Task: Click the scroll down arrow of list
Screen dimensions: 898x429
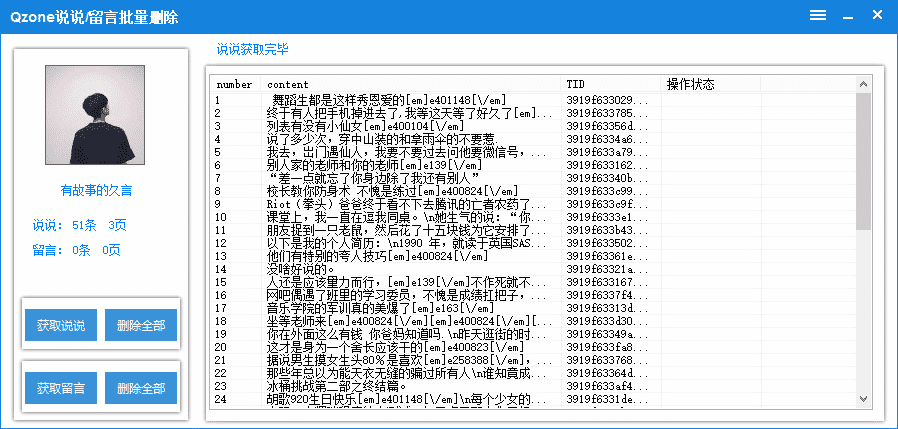Action: [x=864, y=399]
